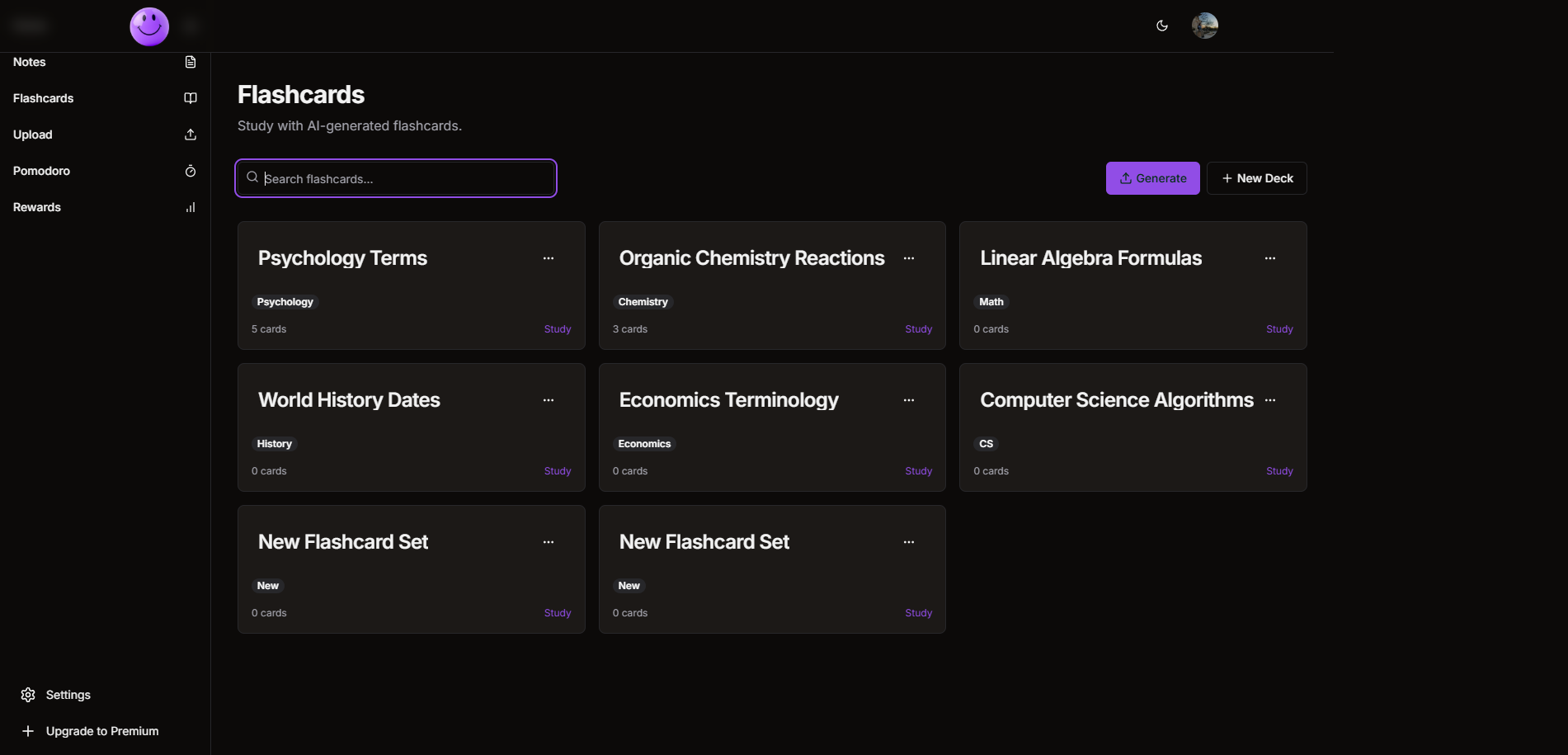Click the purple smiley face logo
This screenshot has height=755, width=1568.
149,26
